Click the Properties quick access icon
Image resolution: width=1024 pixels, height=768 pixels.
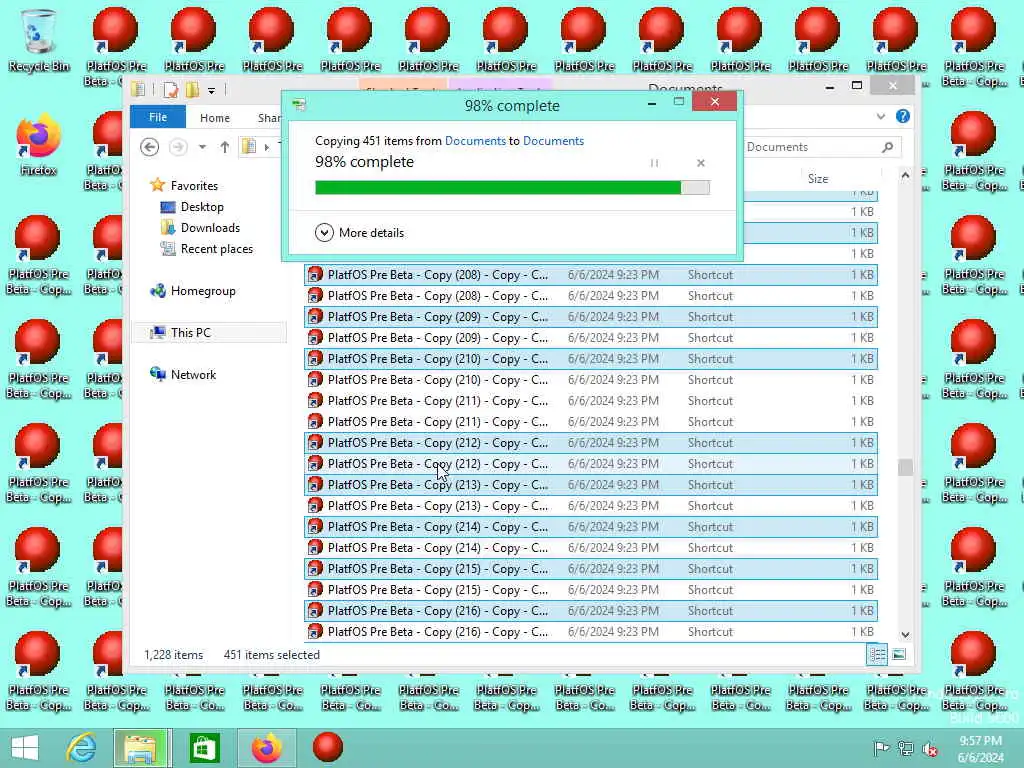(170, 90)
